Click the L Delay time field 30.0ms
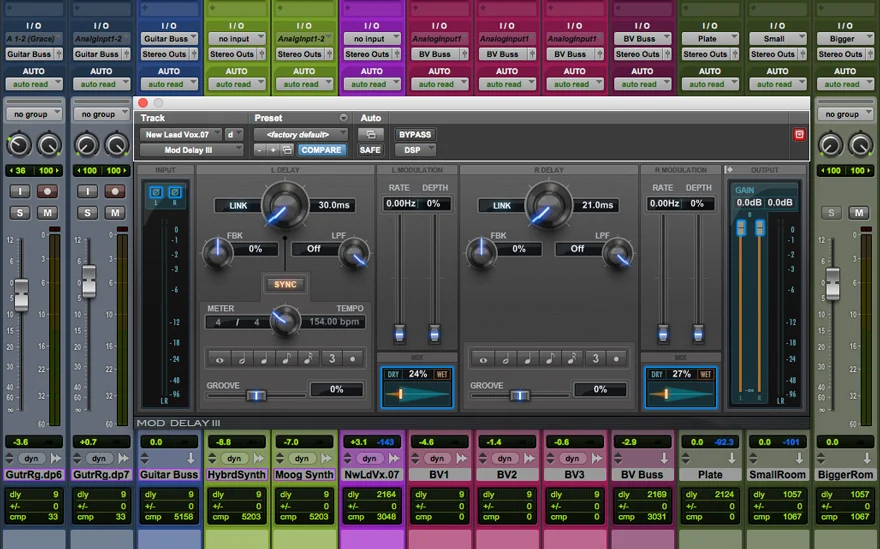Viewport: 880px width, 549px height. tap(334, 205)
